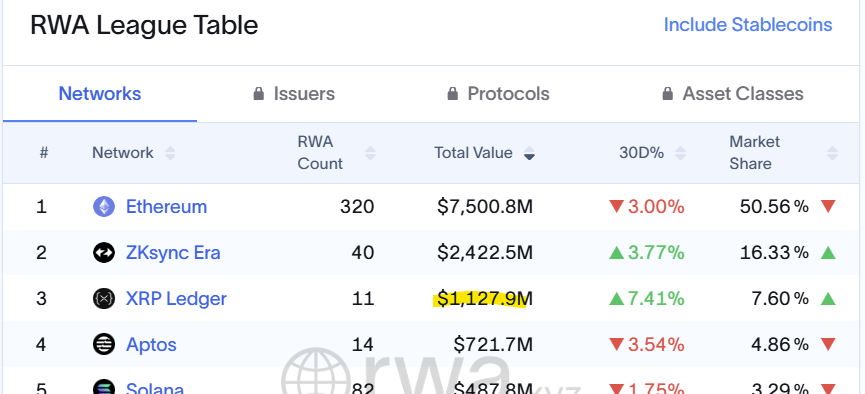Open the ZKsync Era network link
This screenshot has width=865, height=394.
173,253
